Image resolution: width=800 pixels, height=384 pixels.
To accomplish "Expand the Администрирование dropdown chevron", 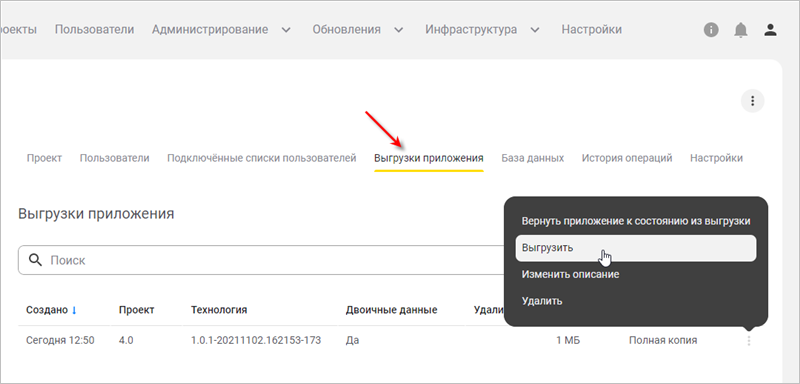I will [x=287, y=30].
